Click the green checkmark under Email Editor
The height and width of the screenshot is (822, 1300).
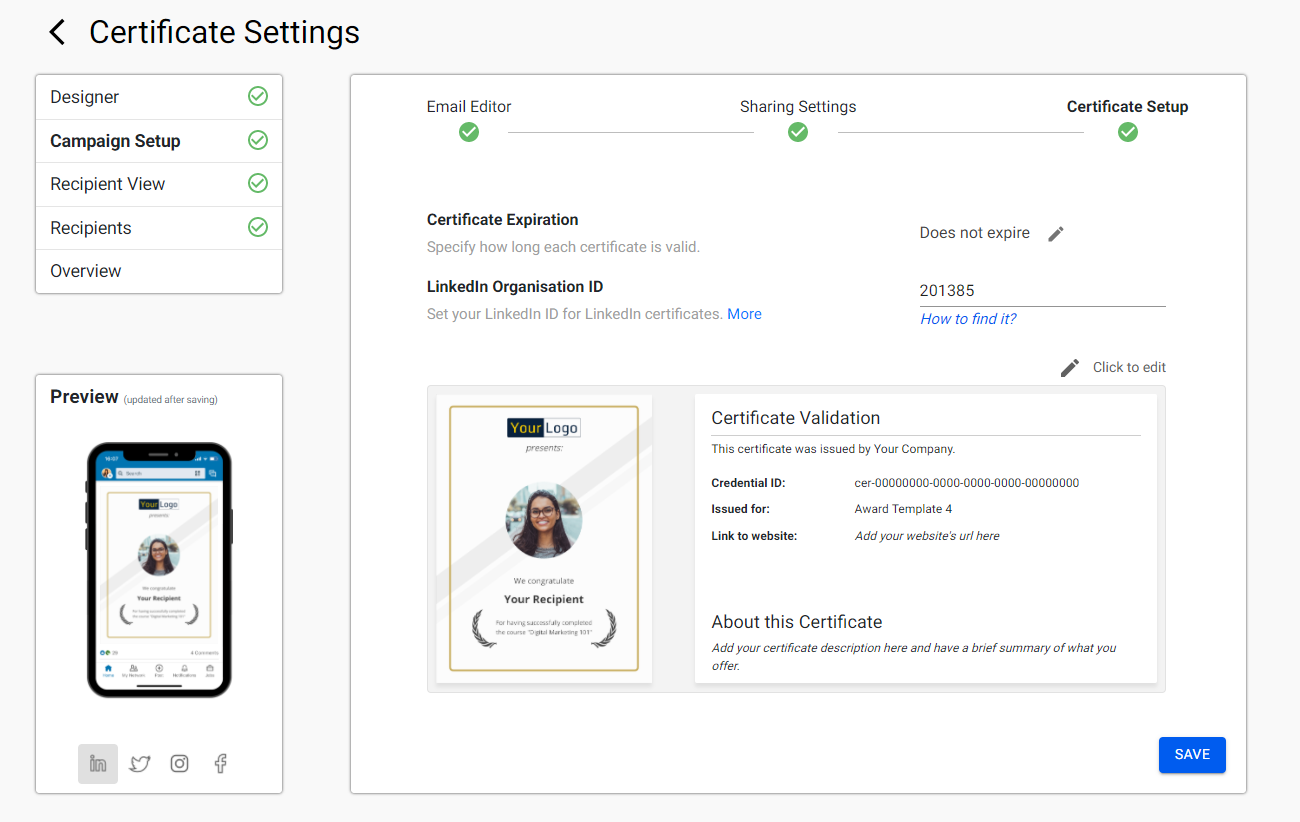click(468, 131)
